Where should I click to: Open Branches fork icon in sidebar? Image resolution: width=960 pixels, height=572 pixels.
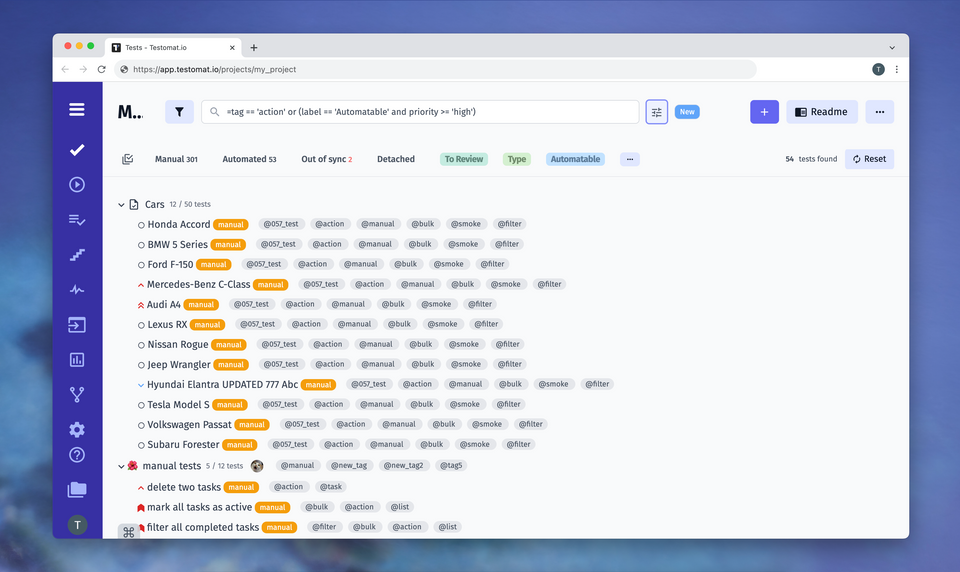click(77, 394)
